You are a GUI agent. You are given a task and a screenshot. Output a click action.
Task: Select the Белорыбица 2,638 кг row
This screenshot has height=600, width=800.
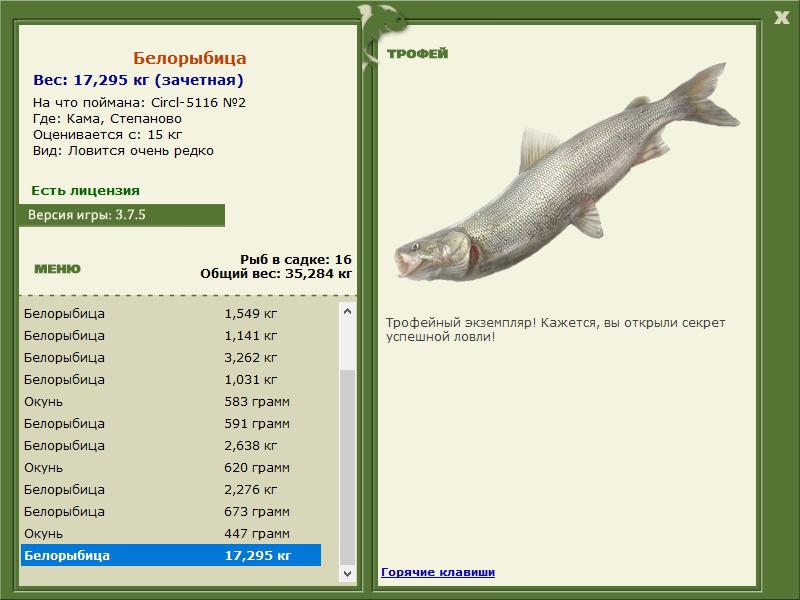tap(171, 445)
